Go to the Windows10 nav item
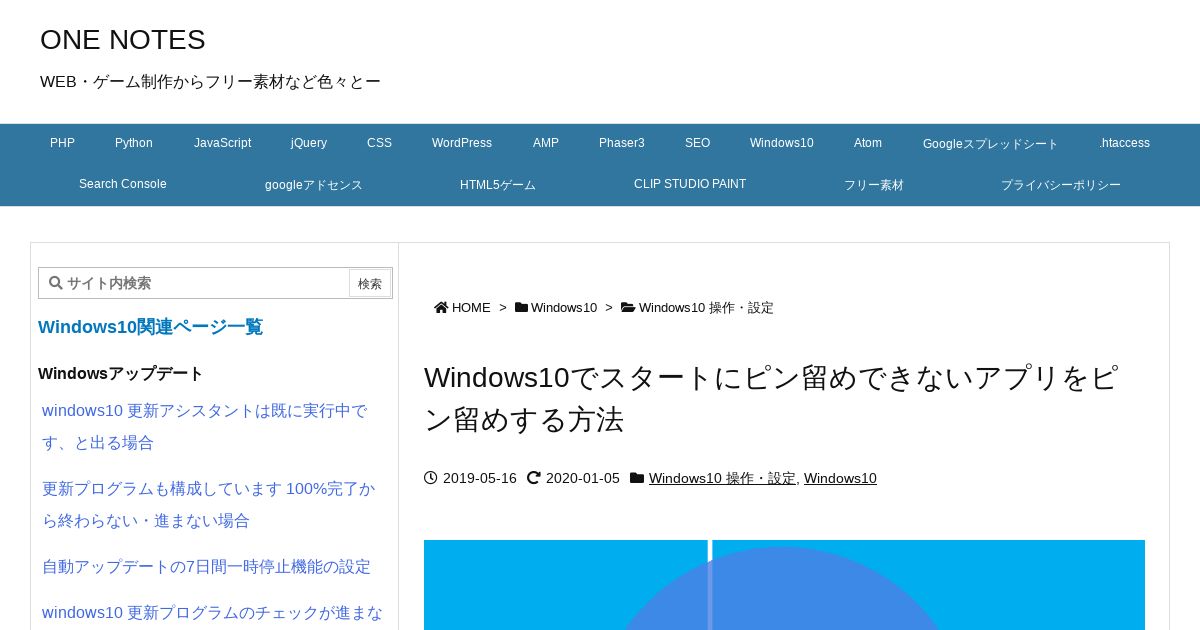Image resolution: width=1200 pixels, height=630 pixels. [x=782, y=143]
